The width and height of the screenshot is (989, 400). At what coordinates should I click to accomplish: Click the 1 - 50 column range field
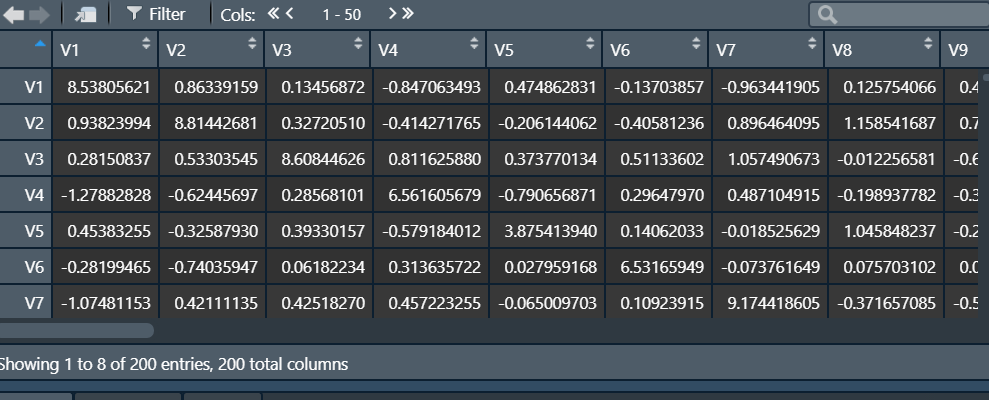(341, 14)
